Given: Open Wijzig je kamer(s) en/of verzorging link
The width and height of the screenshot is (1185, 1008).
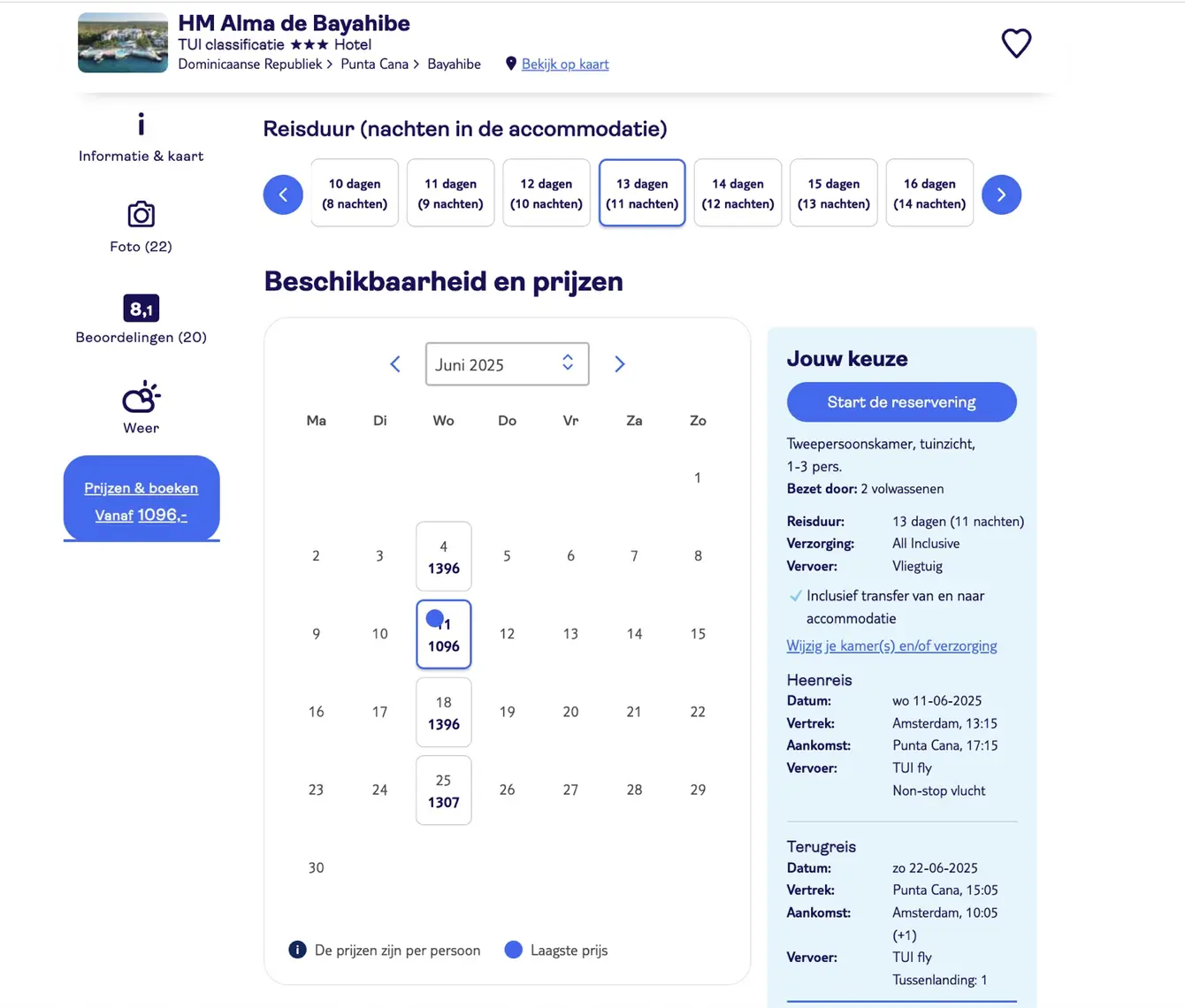Looking at the screenshot, I should 891,645.
